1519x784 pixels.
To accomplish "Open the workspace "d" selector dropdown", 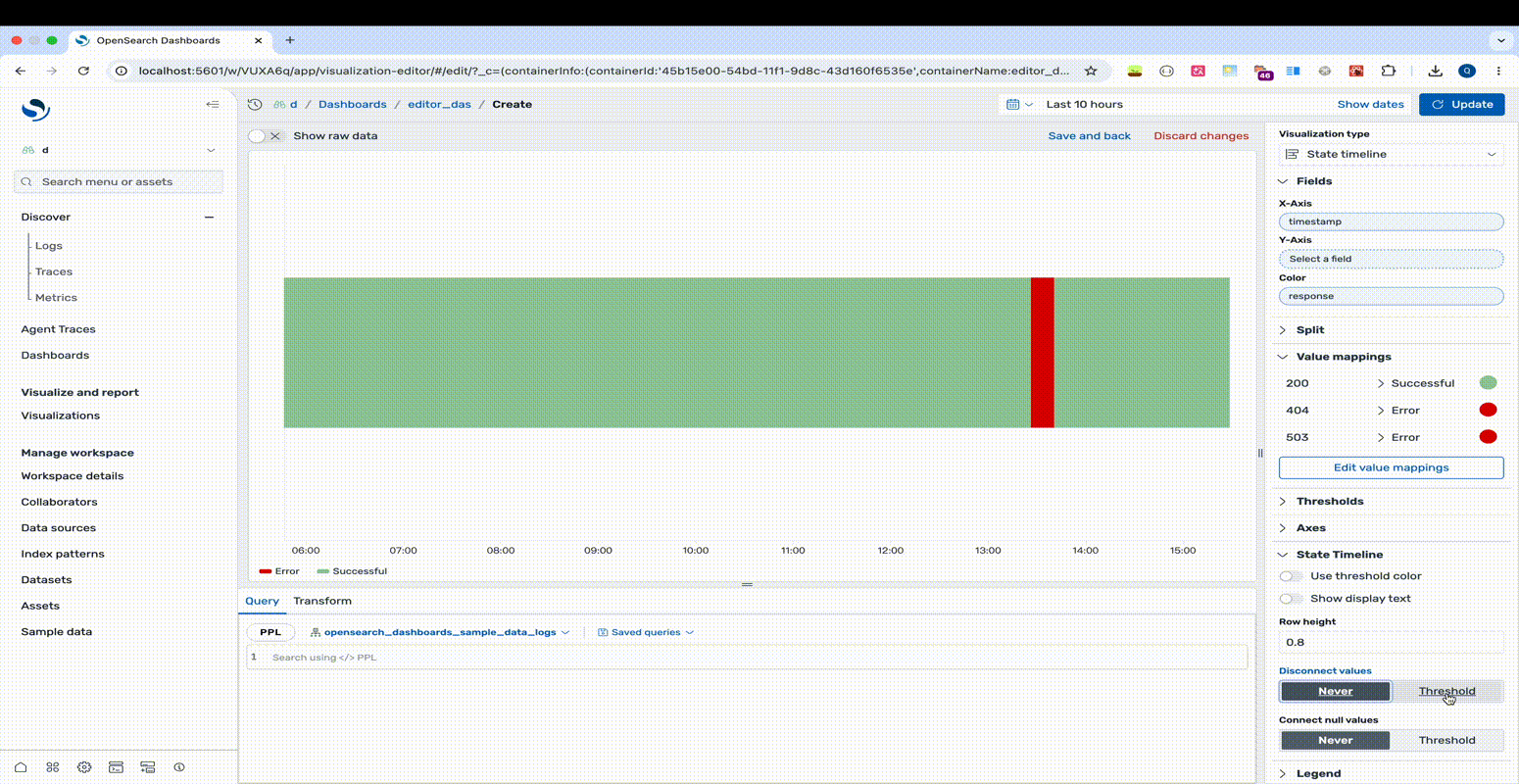I will click(x=119, y=150).
